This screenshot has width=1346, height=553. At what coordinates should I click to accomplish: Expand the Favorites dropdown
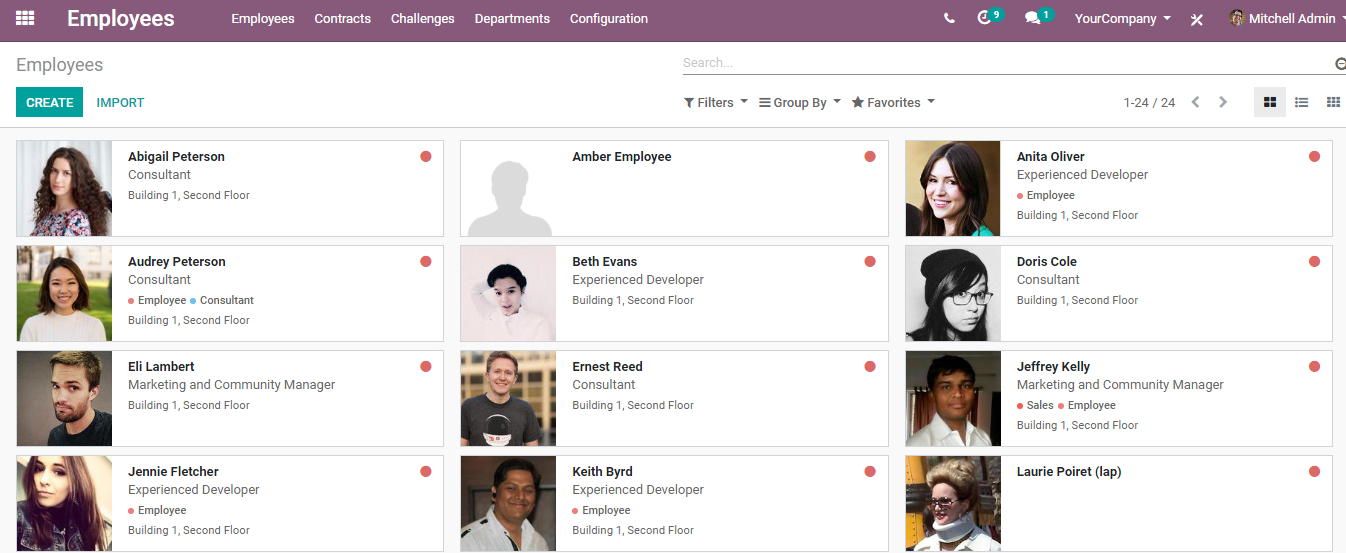coord(893,102)
